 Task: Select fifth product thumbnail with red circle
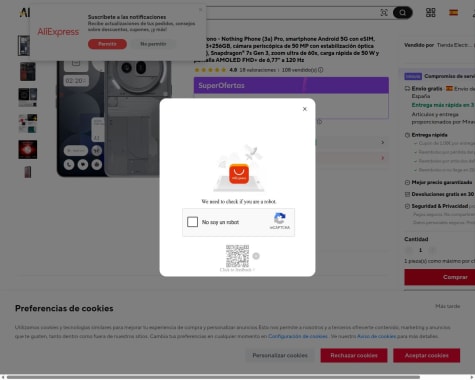28,149
